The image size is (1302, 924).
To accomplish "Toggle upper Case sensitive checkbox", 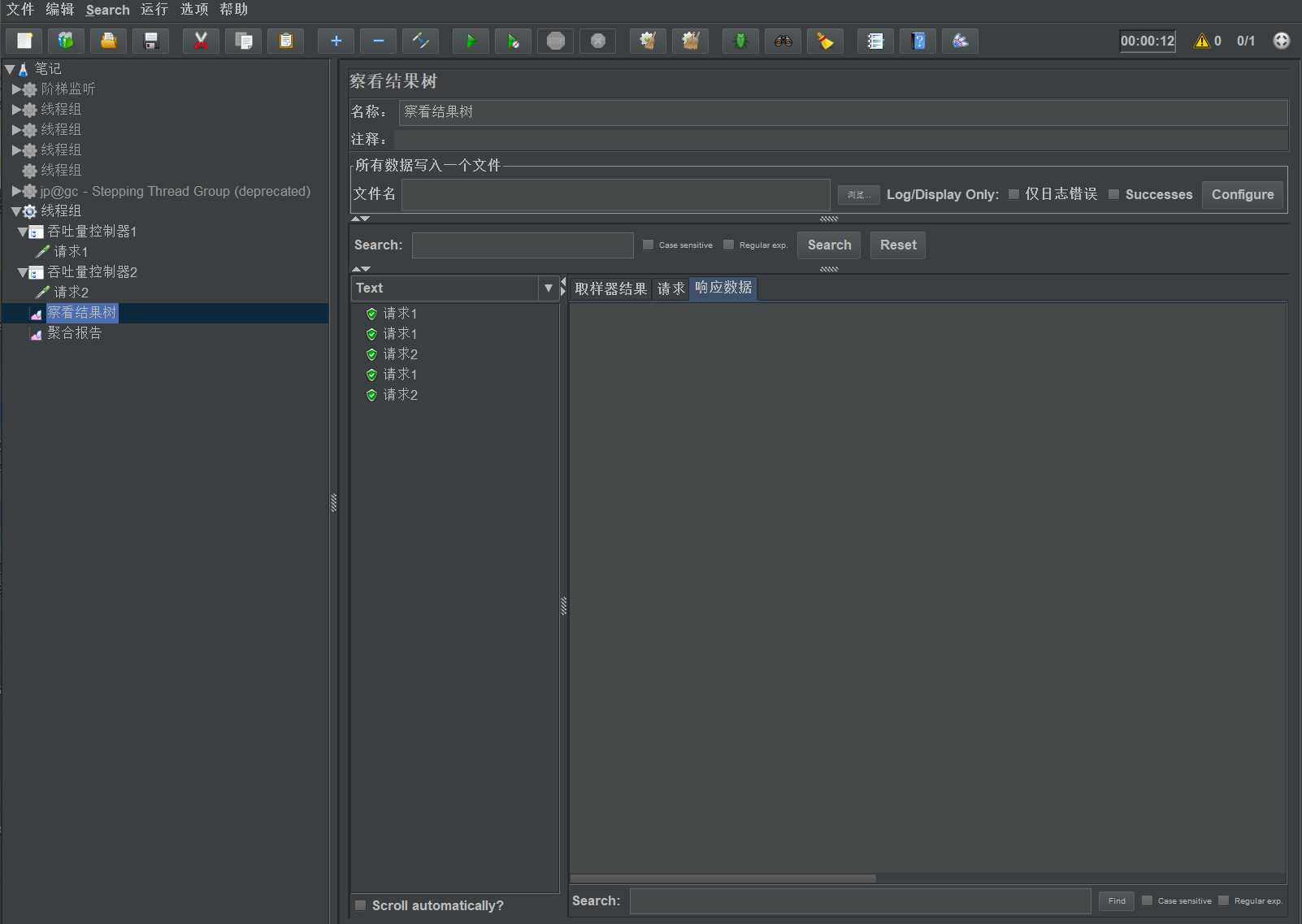I will click(648, 245).
